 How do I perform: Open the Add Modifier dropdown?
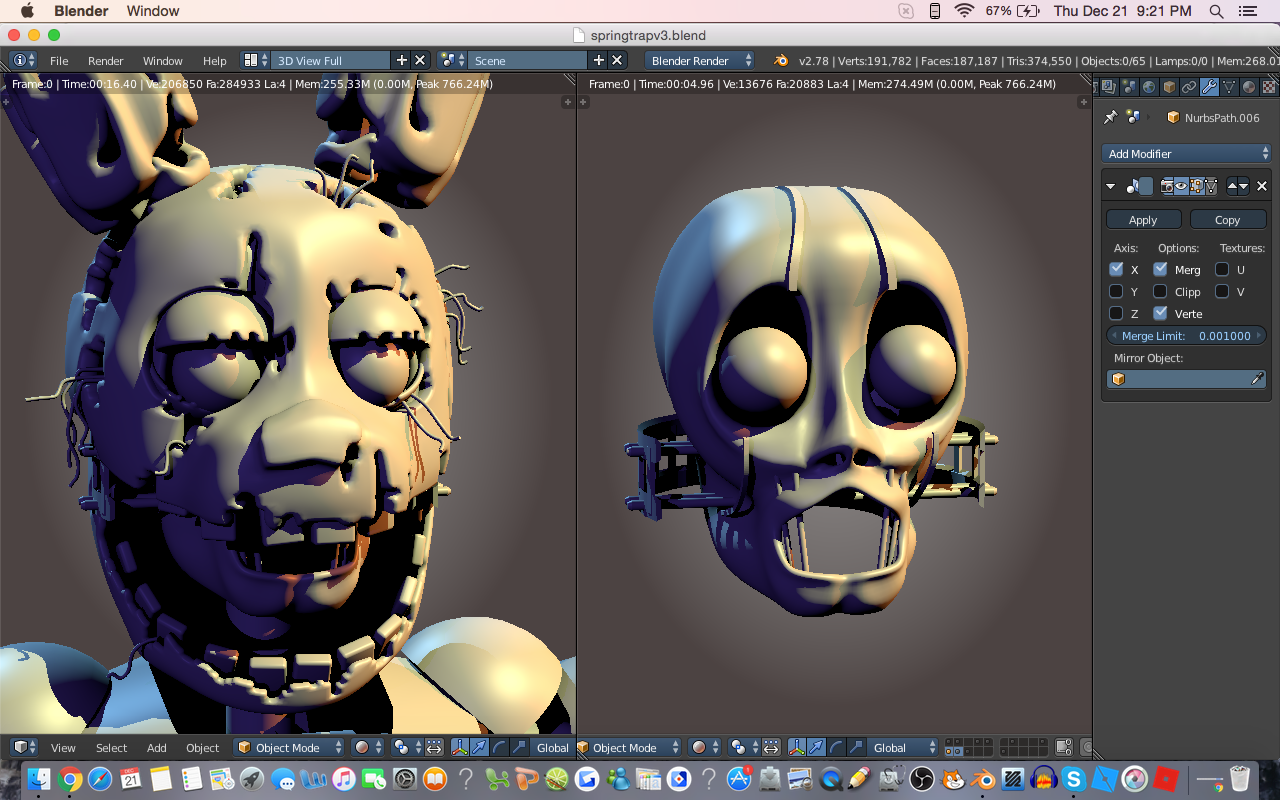point(1186,153)
